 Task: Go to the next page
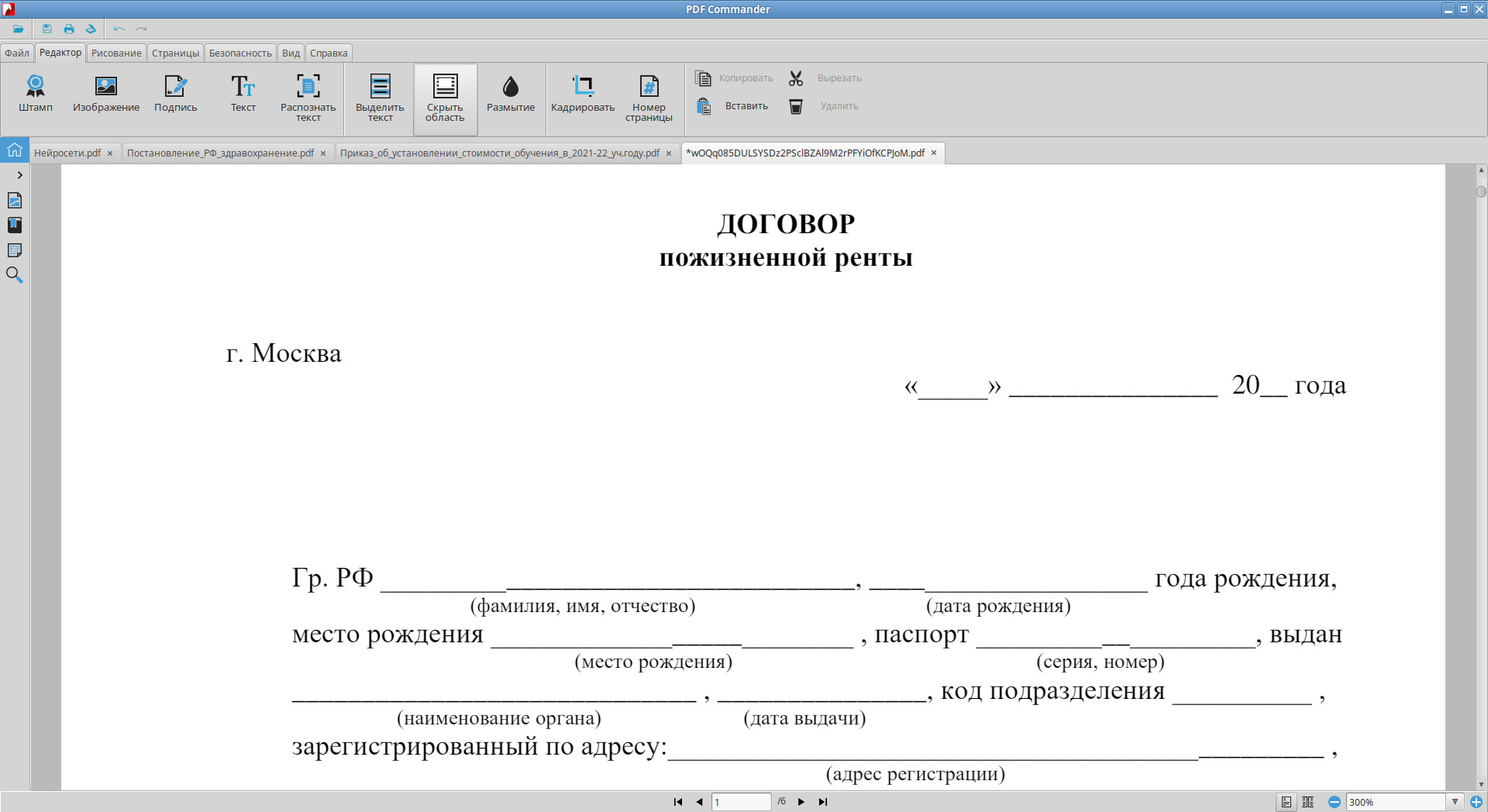(x=801, y=802)
